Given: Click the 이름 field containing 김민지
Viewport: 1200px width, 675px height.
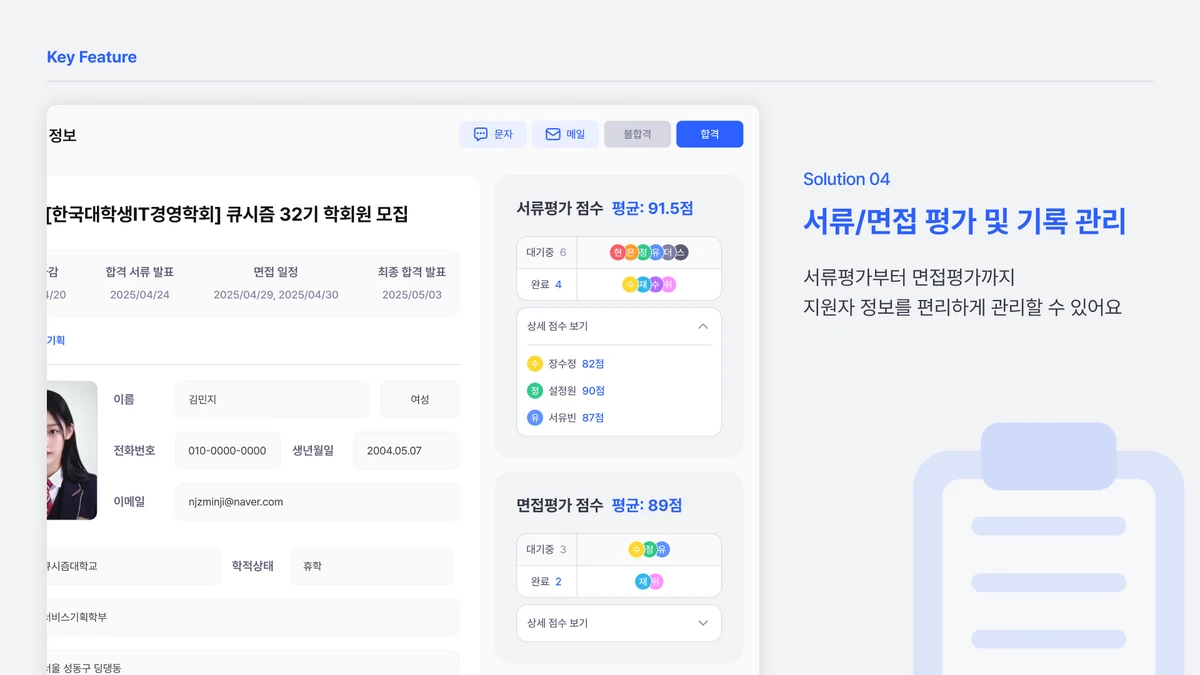Looking at the screenshot, I should point(272,400).
